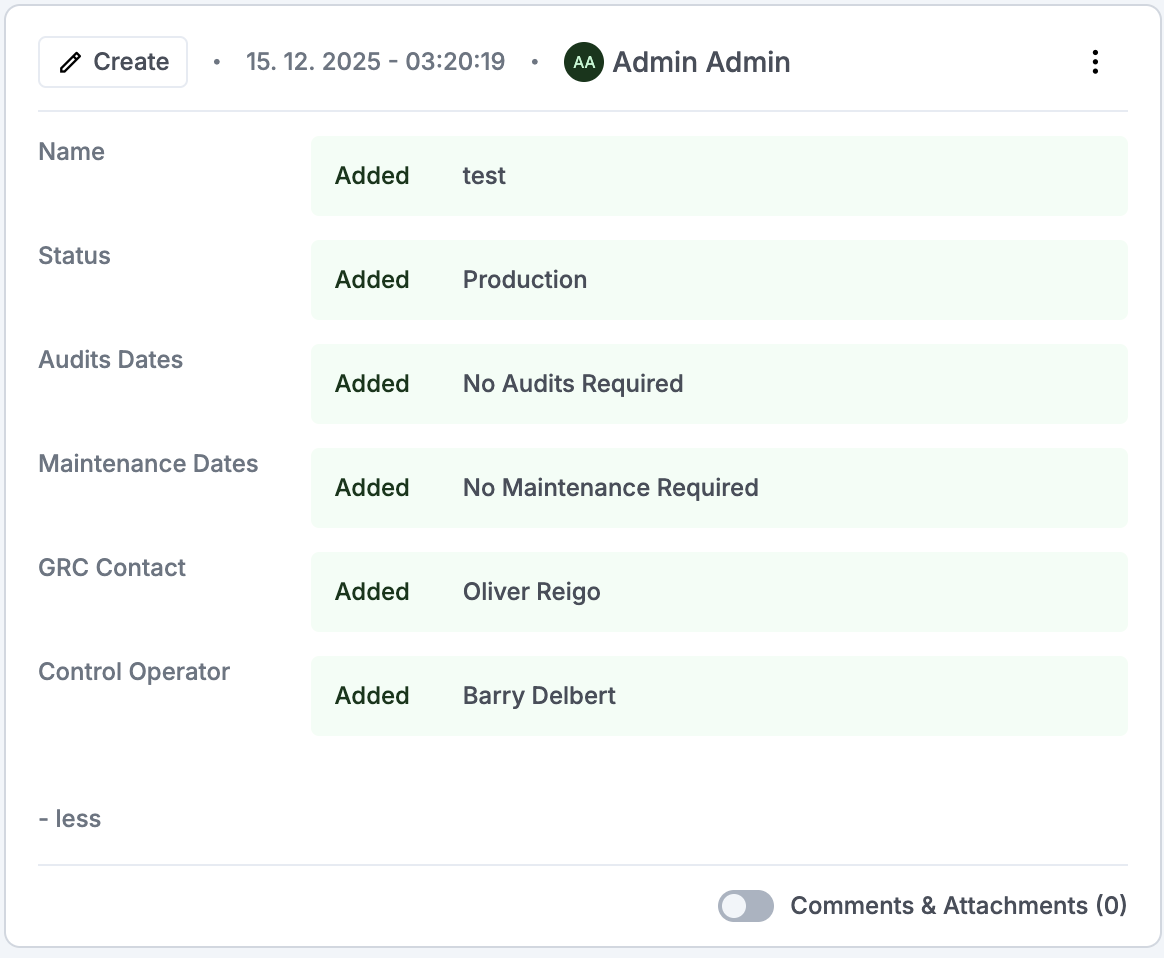Click the three-dot kebab menu icon
The height and width of the screenshot is (958, 1164).
point(1095,62)
